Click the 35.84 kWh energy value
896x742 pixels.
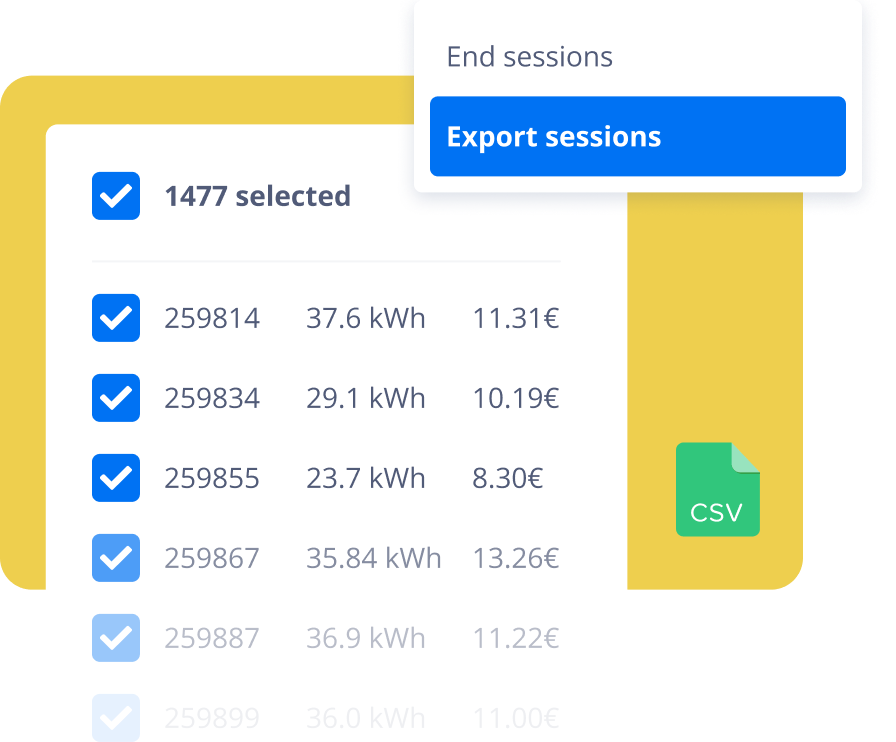pos(373,559)
